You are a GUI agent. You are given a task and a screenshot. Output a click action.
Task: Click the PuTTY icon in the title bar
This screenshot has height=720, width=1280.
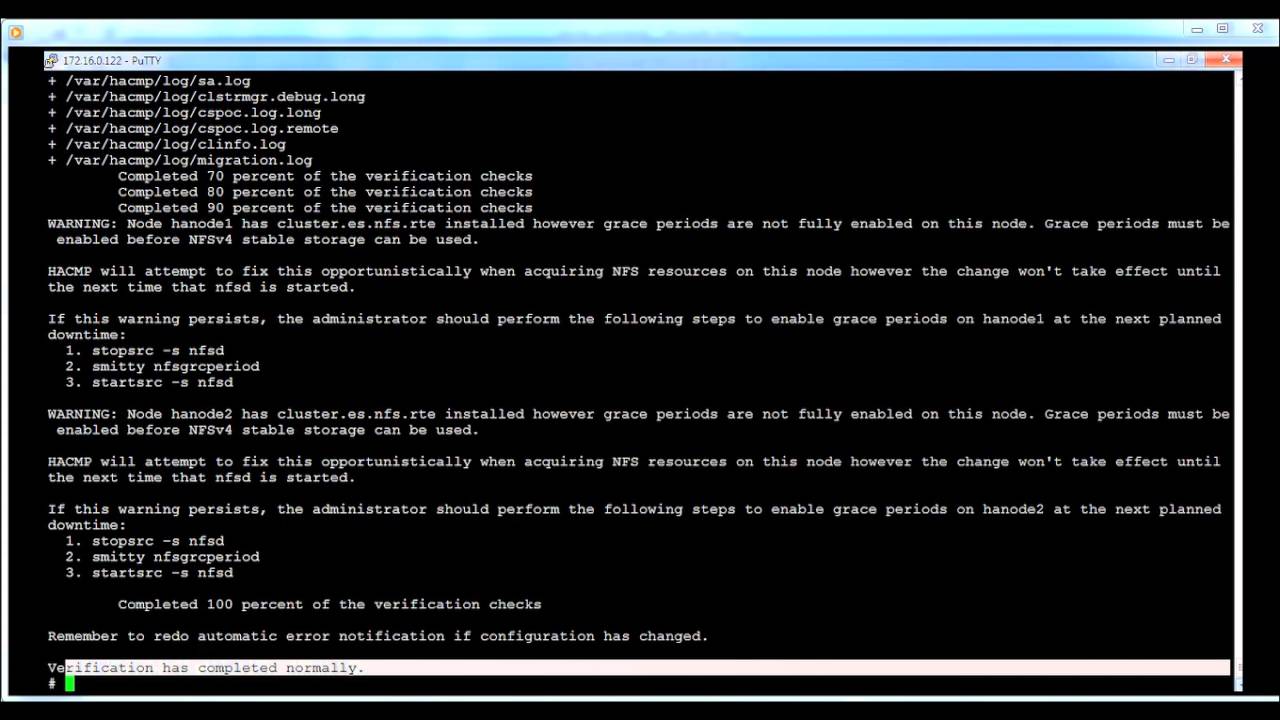(51, 61)
